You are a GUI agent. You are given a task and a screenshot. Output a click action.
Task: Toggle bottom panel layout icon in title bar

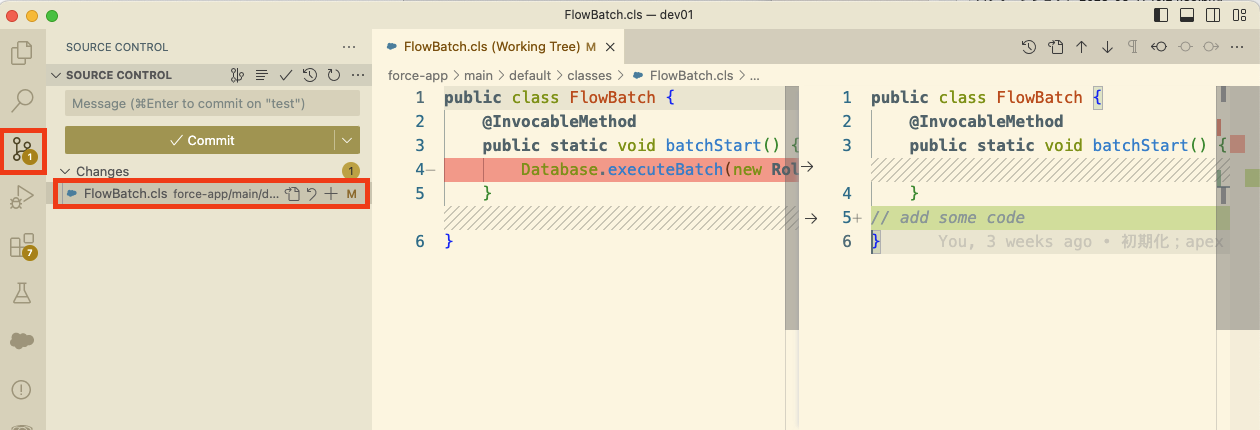pyautogui.click(x=1188, y=15)
